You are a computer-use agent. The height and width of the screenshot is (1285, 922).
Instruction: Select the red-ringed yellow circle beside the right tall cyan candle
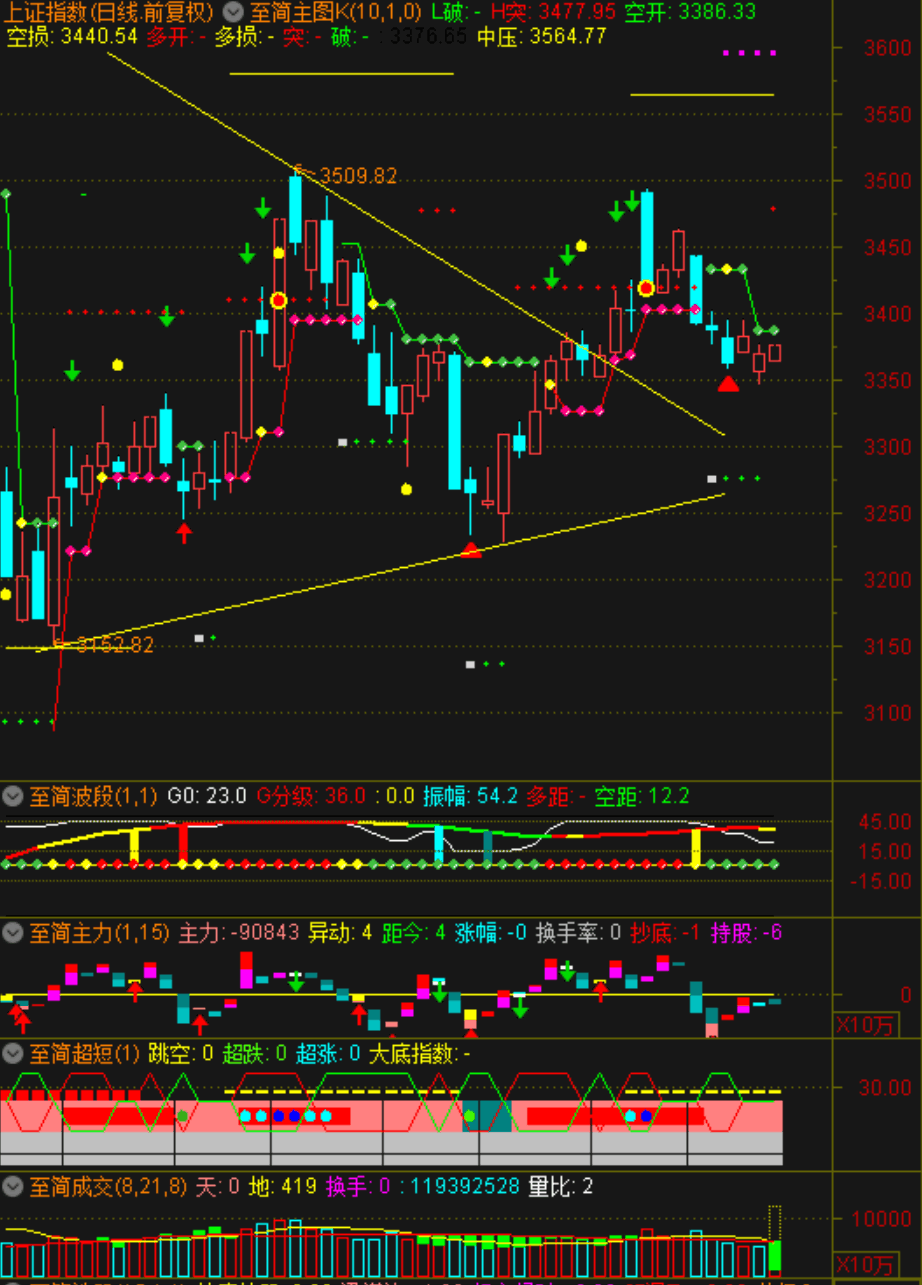[x=646, y=288]
